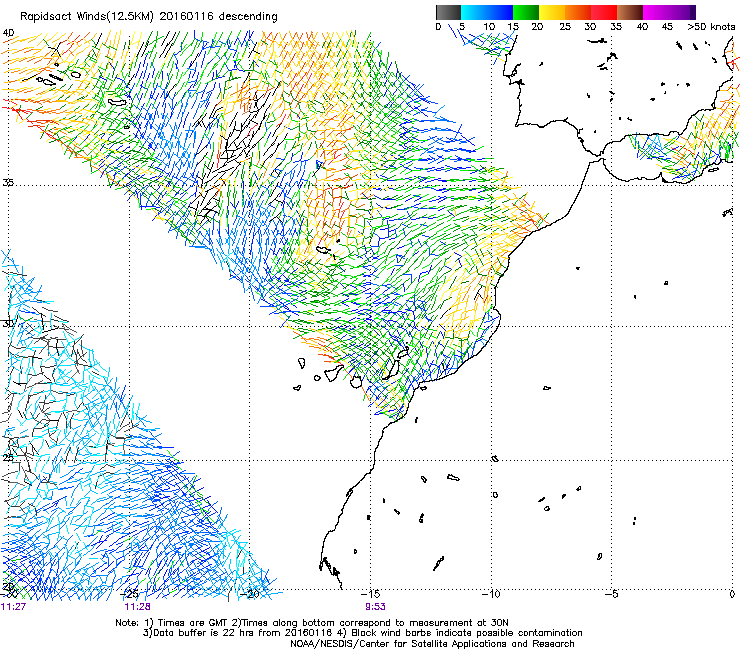740x650 pixels.
Task: Click the cyan-blue 5-15 knots legend swatch
Action: click(x=487, y=12)
